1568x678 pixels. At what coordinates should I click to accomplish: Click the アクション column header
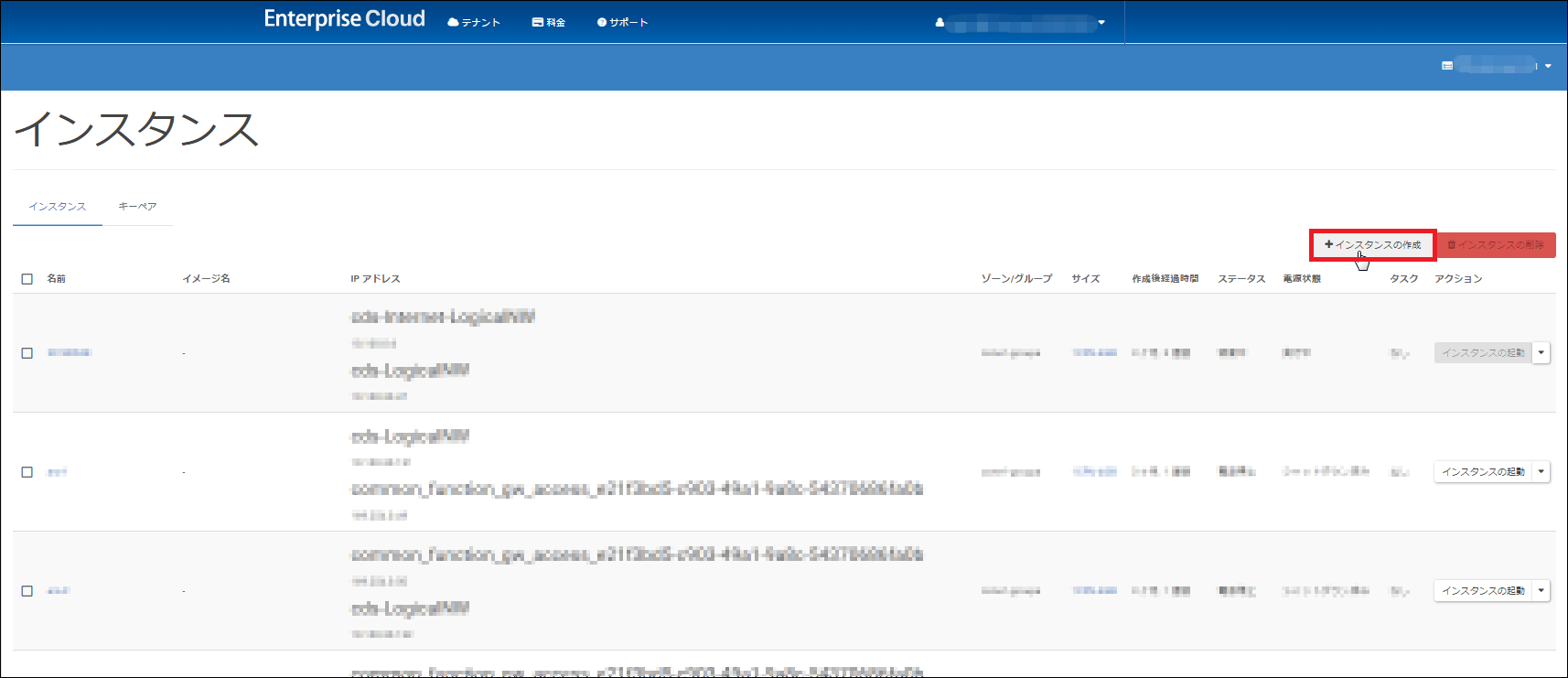point(1459,279)
